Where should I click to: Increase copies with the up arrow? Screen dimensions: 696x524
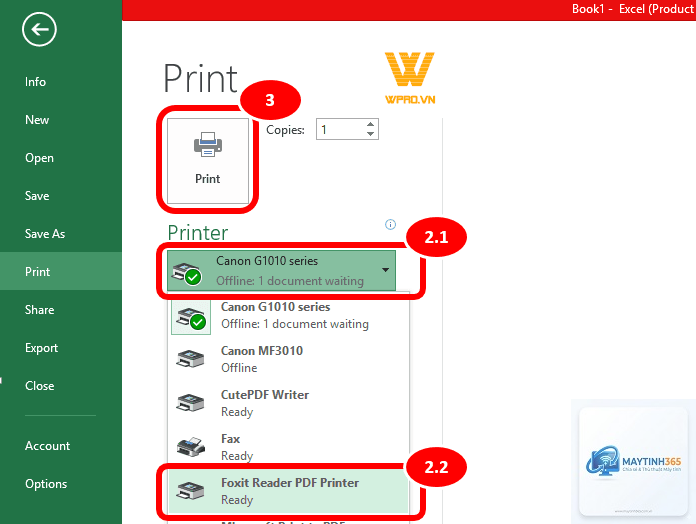coord(371,124)
